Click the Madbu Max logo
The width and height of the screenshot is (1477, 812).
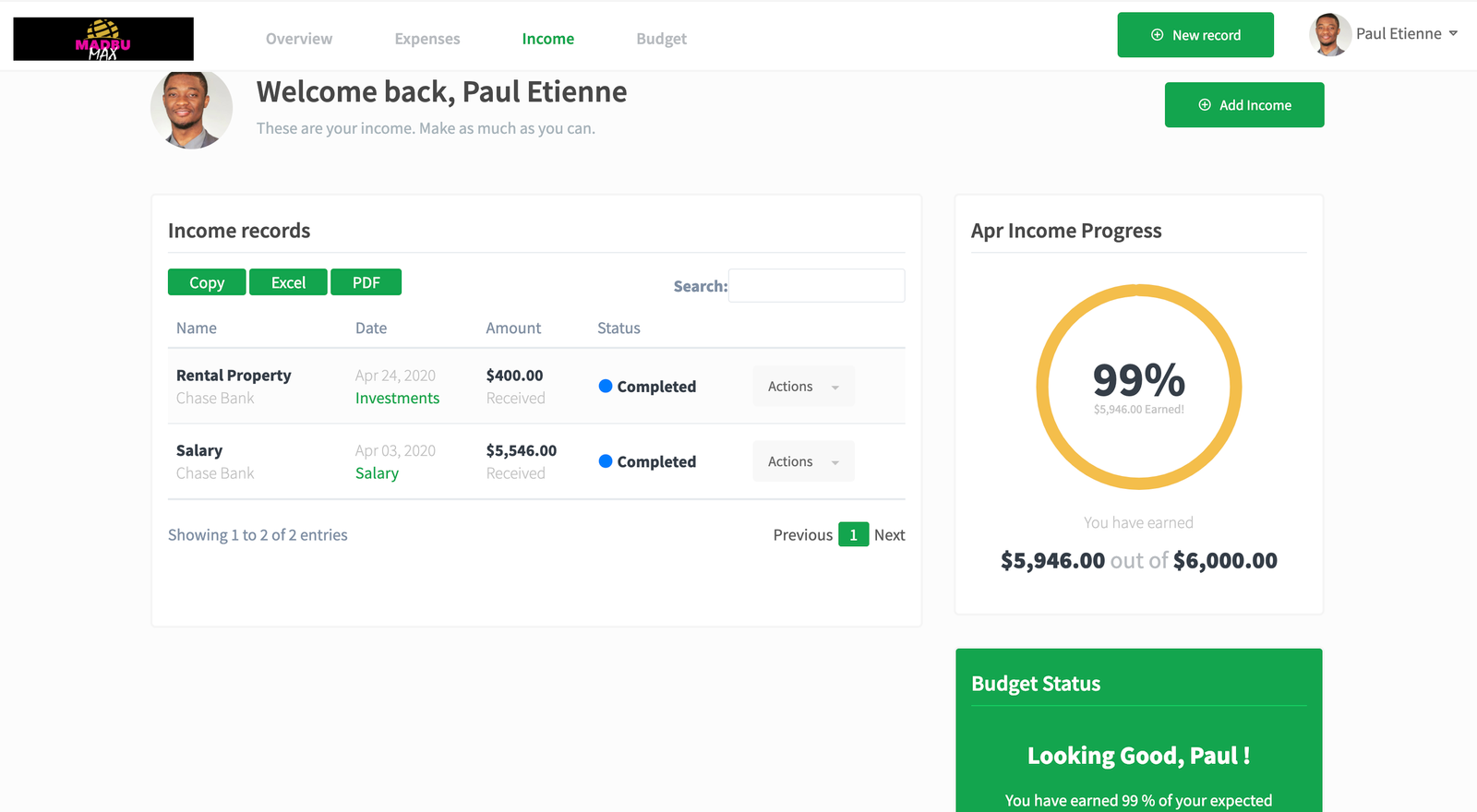103,39
